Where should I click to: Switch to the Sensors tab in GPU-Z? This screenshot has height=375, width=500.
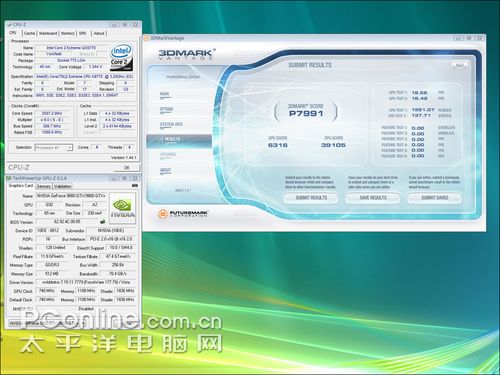(x=44, y=186)
